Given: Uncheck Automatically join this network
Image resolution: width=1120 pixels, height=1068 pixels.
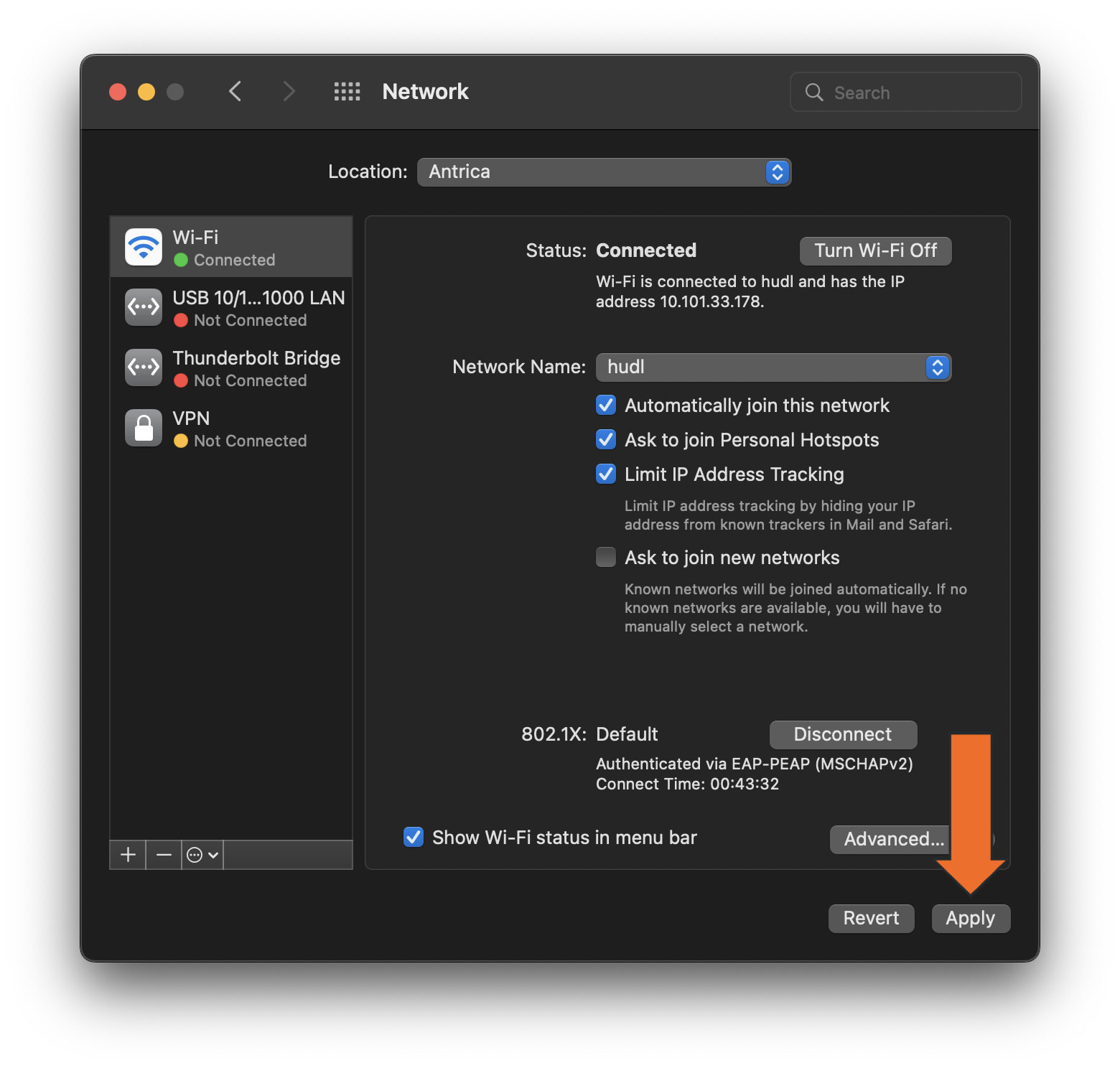Looking at the screenshot, I should (605, 405).
